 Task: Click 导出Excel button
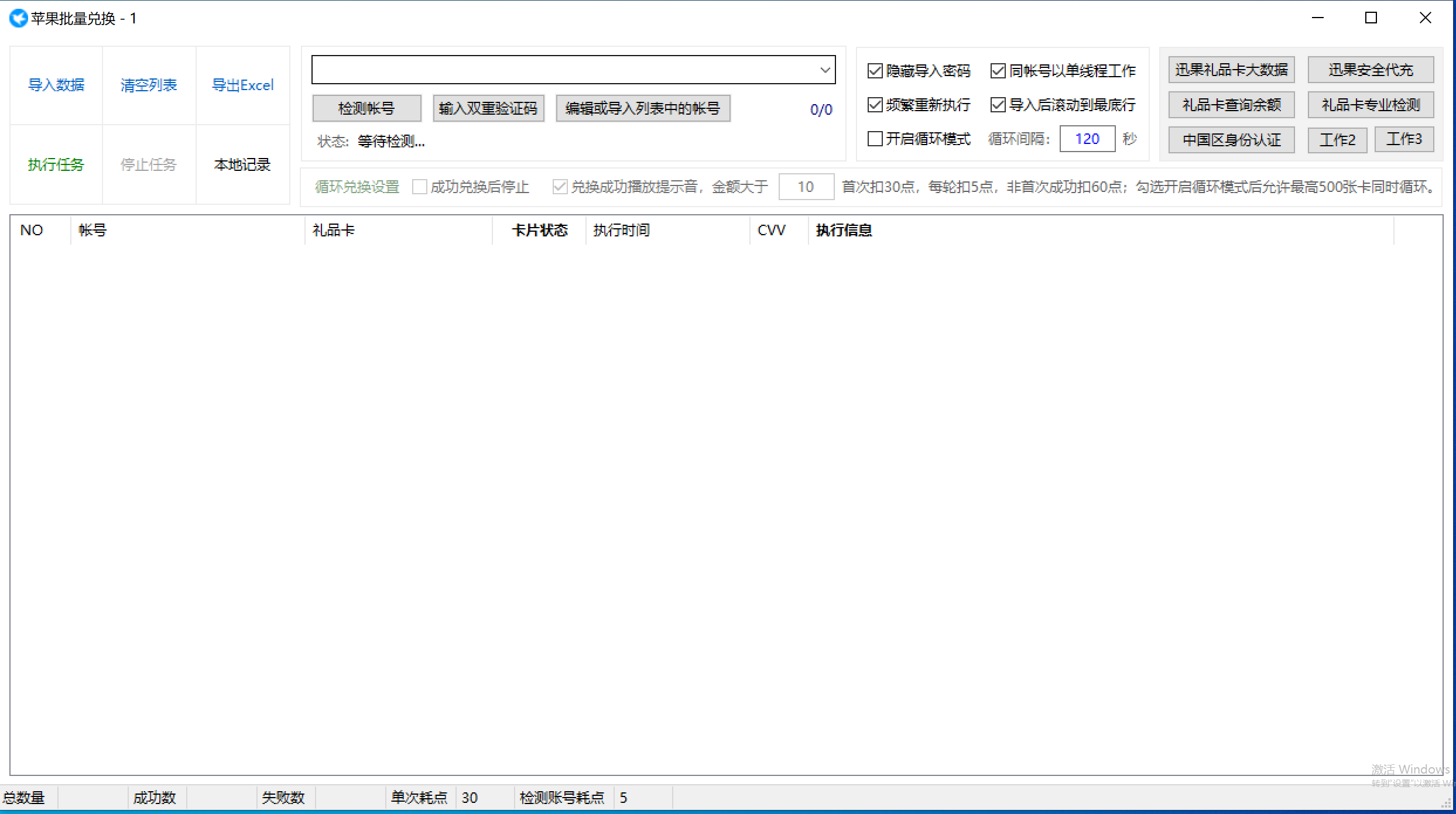(242, 85)
